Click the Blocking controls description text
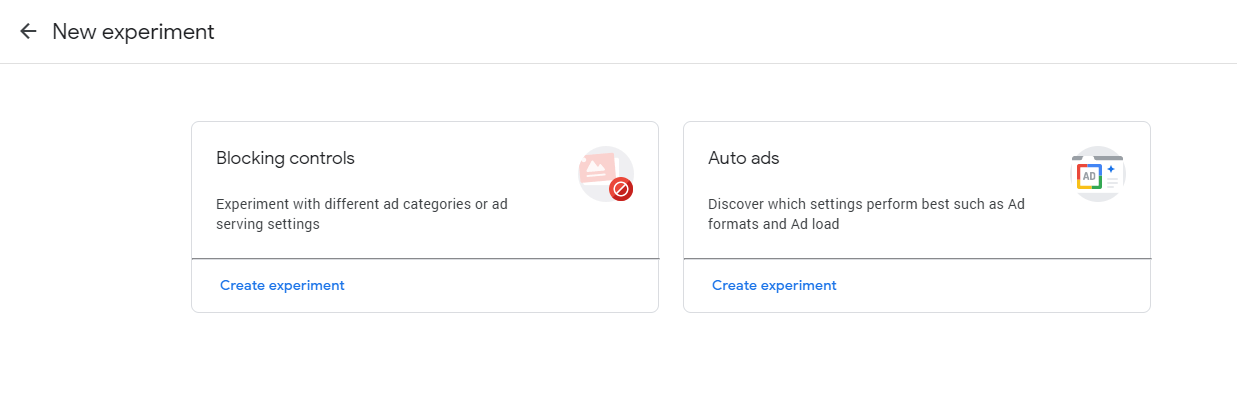 tap(362, 214)
